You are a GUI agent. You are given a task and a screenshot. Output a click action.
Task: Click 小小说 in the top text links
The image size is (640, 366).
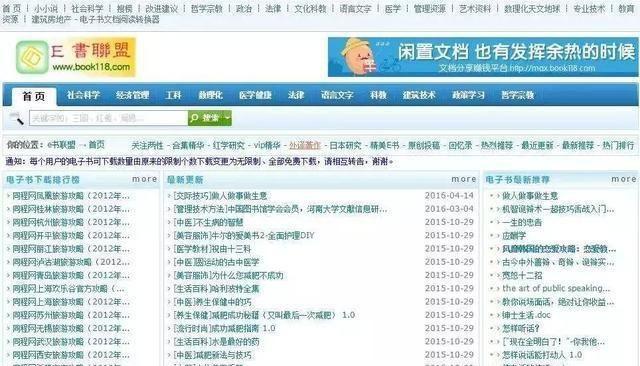46,9
